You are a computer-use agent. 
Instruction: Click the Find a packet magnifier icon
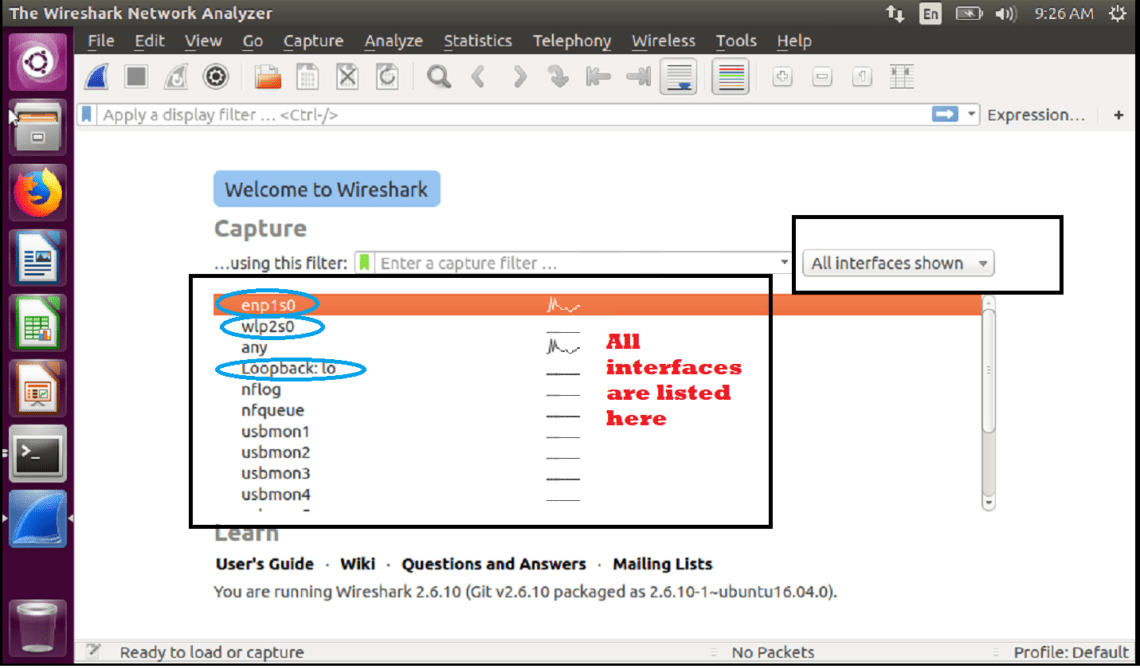(438, 76)
